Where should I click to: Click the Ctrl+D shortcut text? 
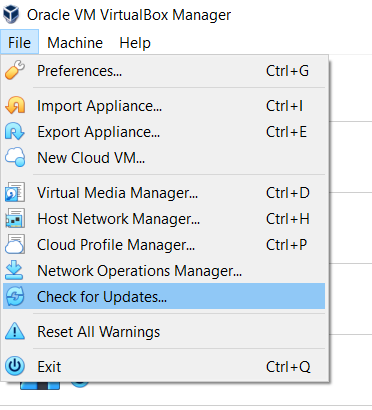[288, 193]
